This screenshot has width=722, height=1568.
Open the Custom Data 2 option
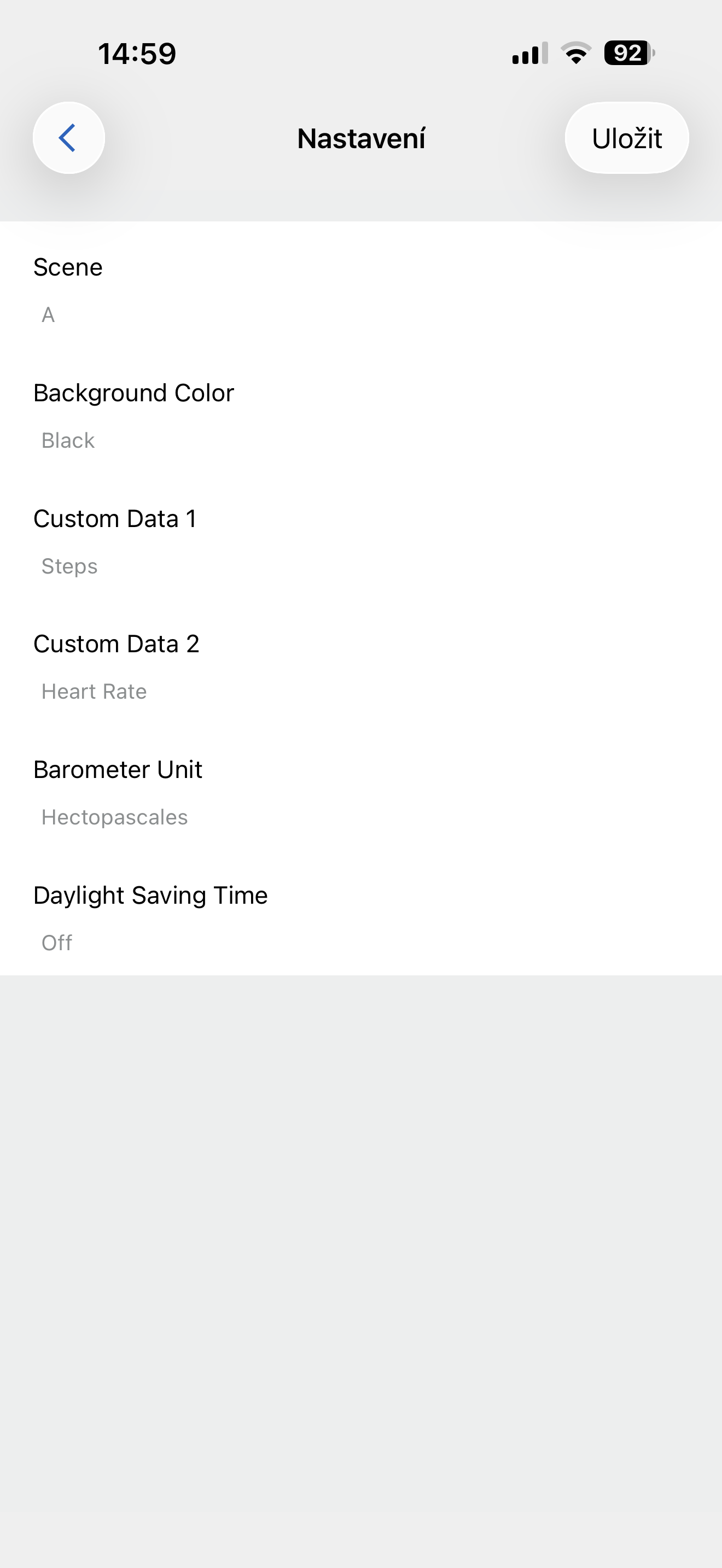pyautogui.click(x=117, y=644)
